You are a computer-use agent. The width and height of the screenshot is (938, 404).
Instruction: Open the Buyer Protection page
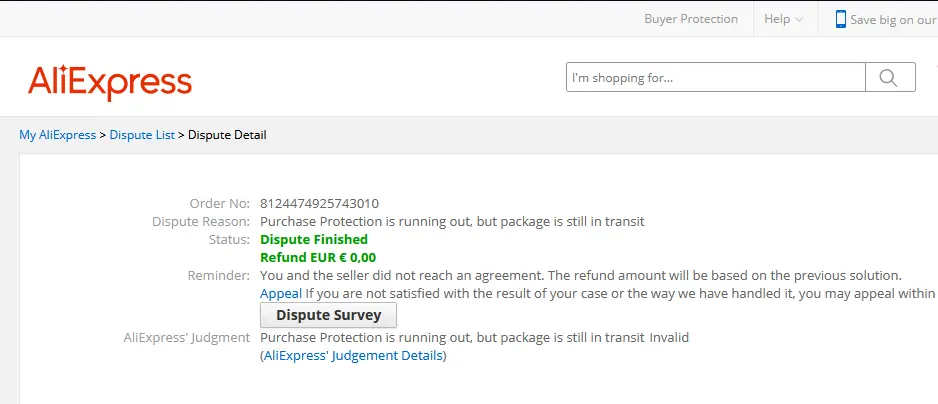point(691,19)
